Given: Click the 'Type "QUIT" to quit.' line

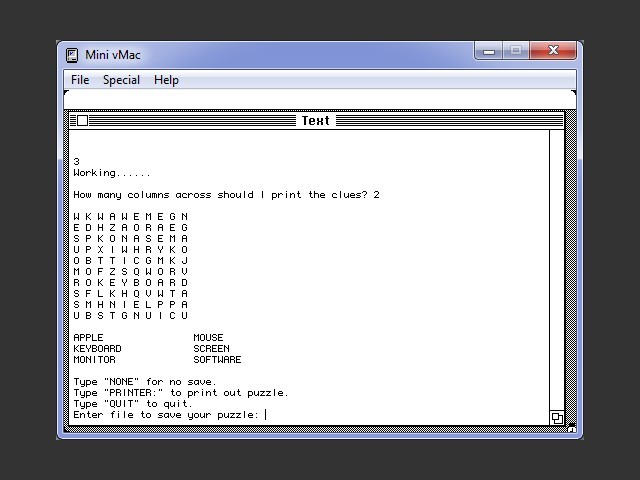Looking at the screenshot, I should [x=133, y=404].
